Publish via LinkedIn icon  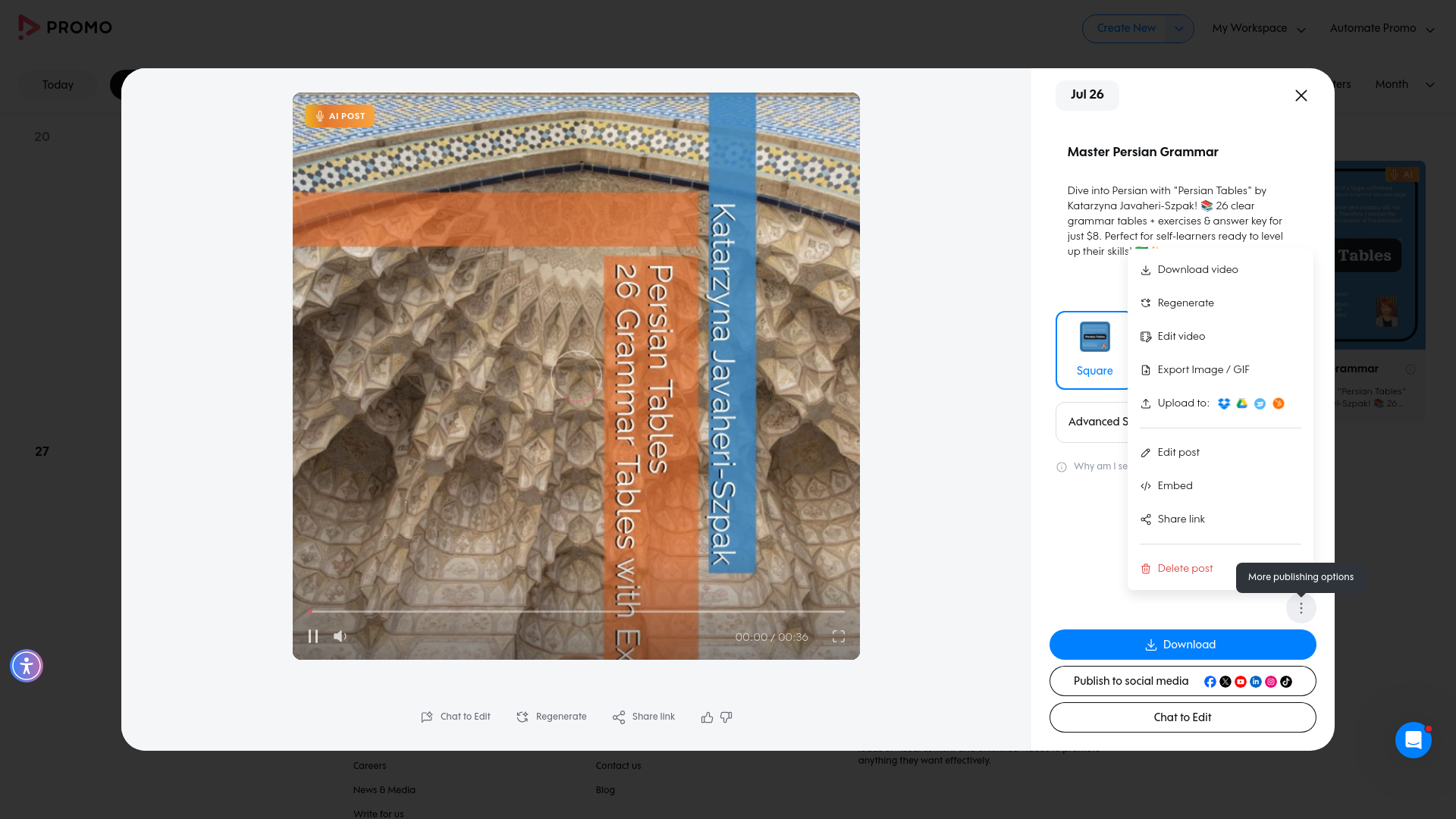1256,682
